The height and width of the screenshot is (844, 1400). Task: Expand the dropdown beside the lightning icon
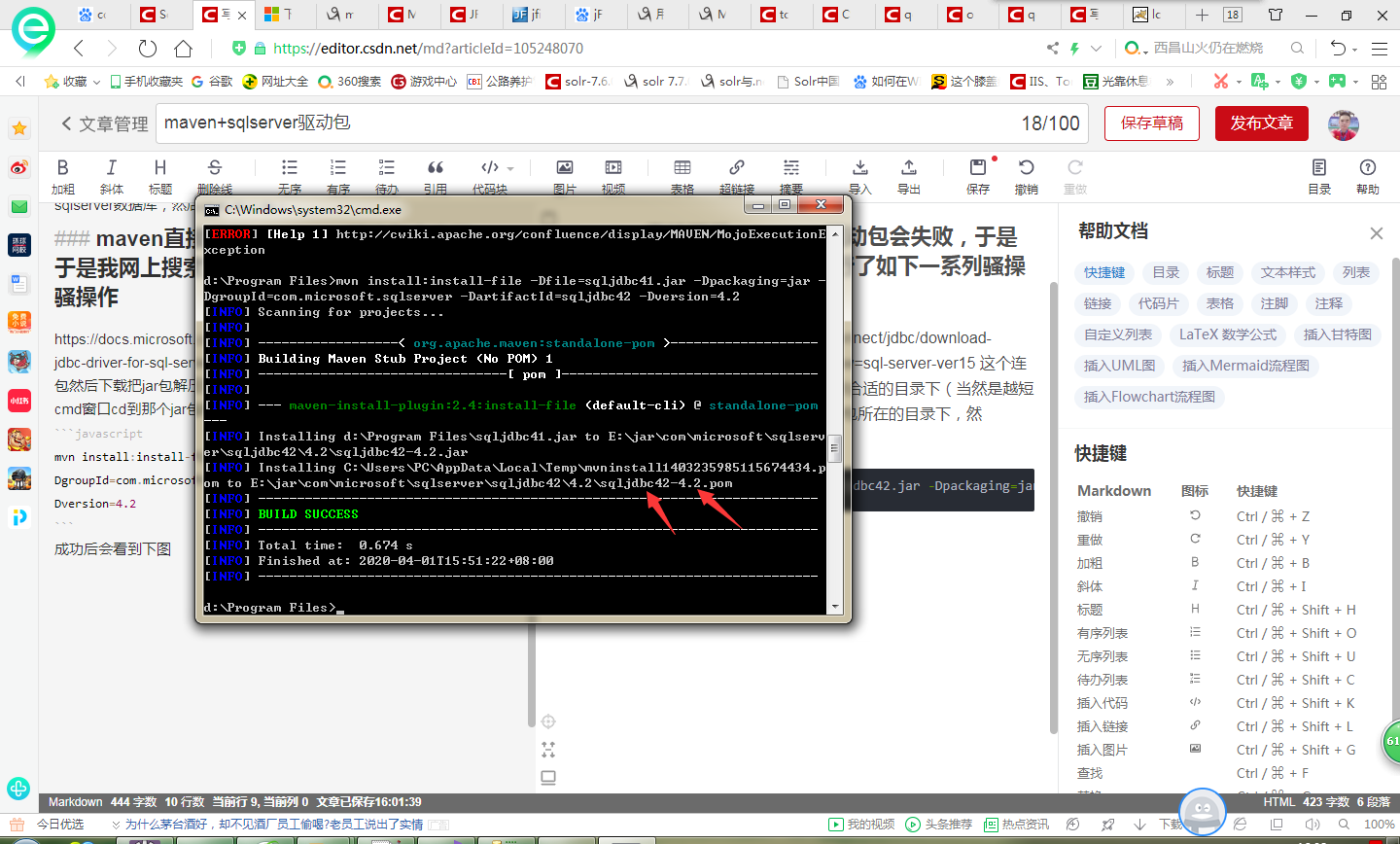coord(1094,49)
